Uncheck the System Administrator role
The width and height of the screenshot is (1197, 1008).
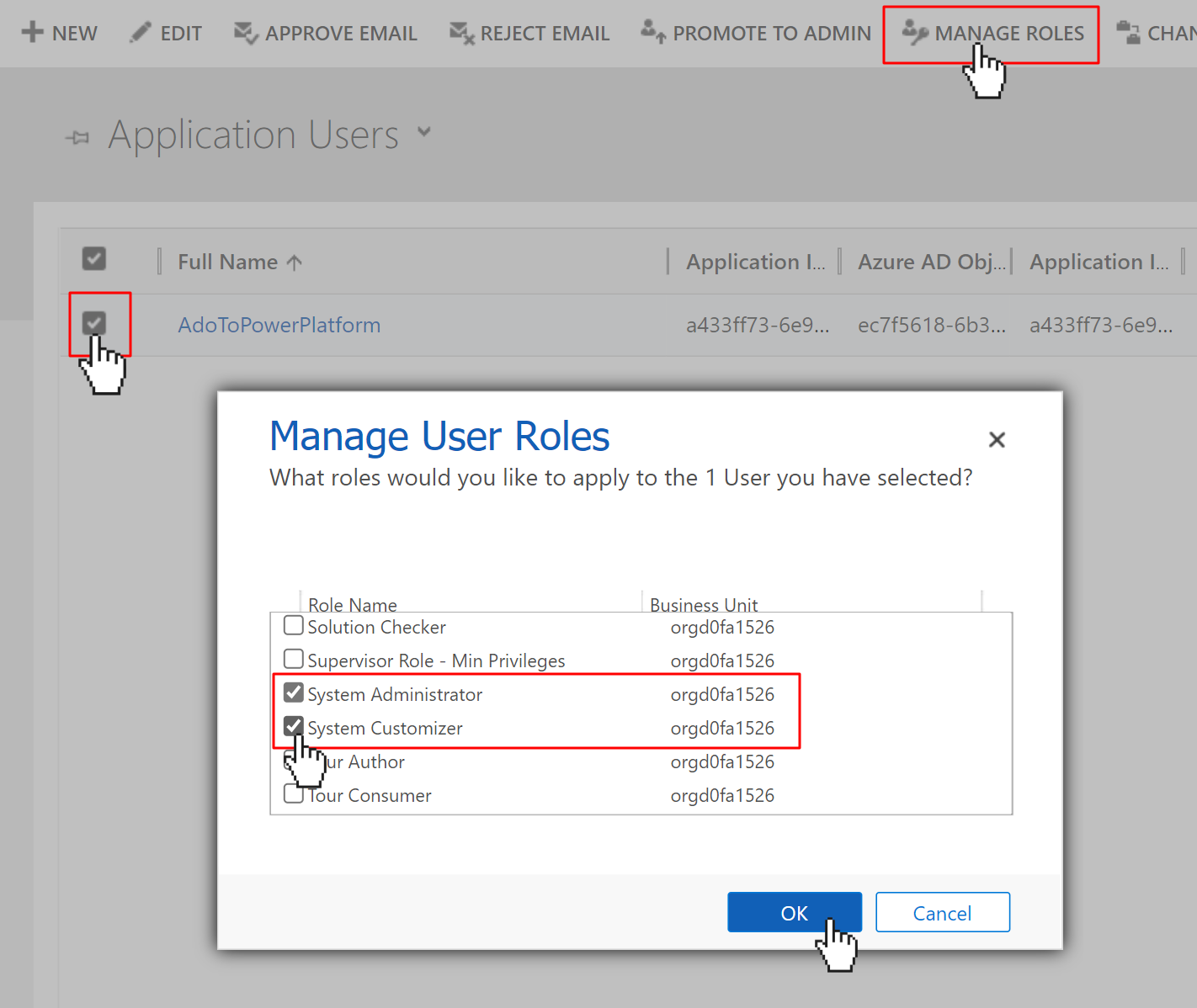(294, 692)
